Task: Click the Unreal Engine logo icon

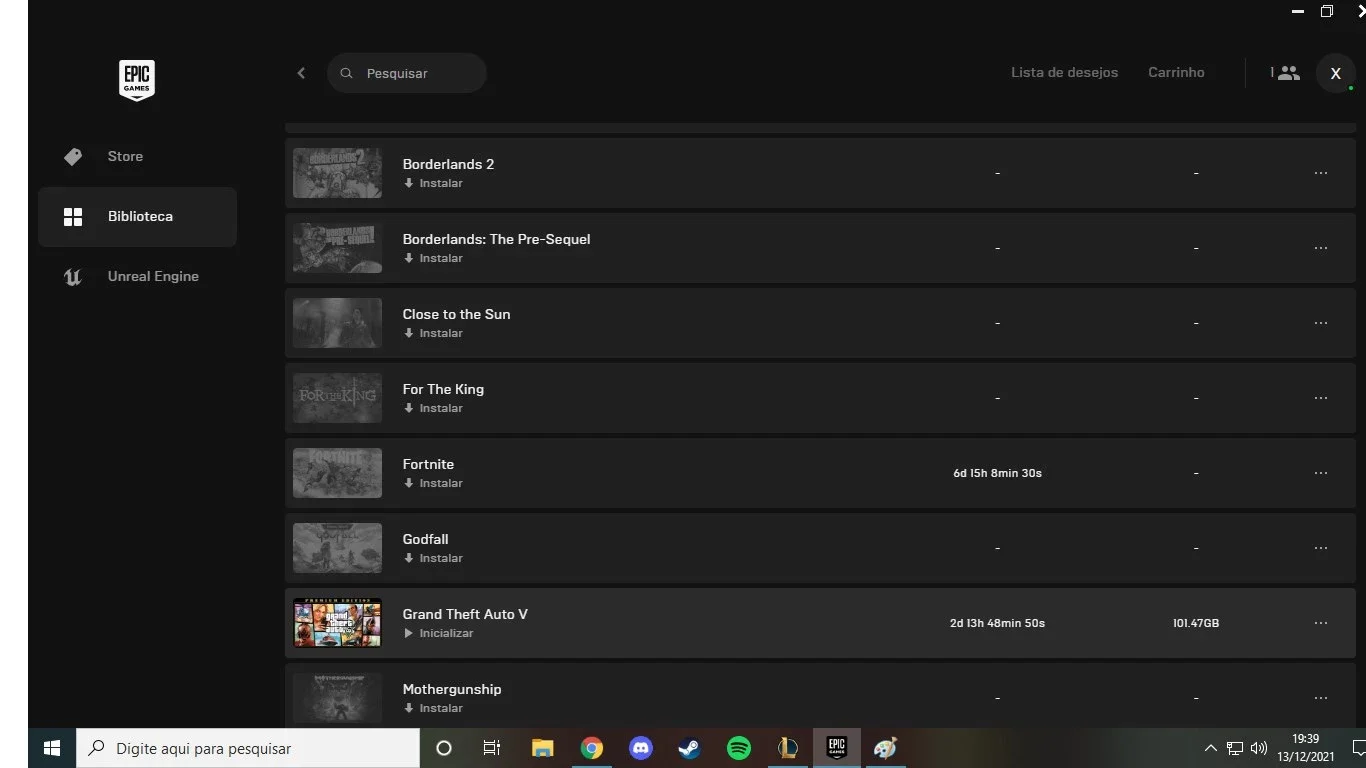Action: [x=73, y=277]
